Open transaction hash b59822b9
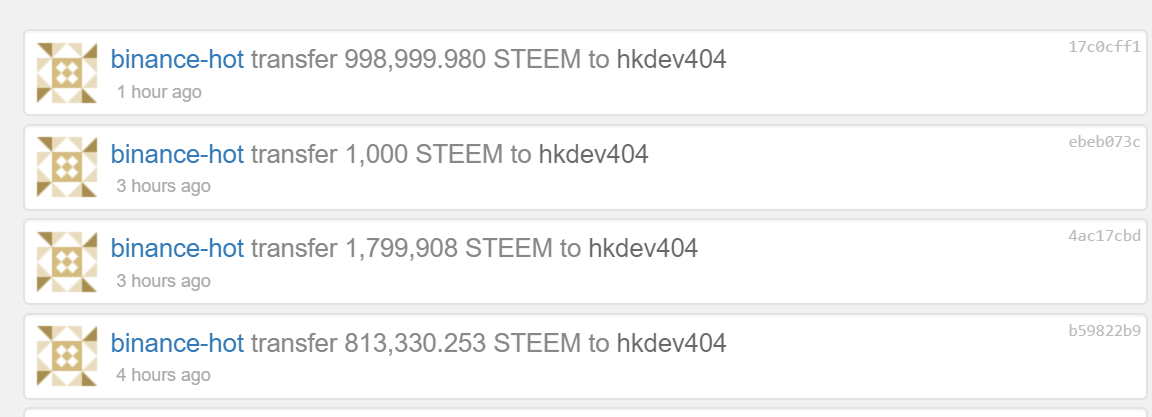The image size is (1152, 417). tap(1104, 330)
